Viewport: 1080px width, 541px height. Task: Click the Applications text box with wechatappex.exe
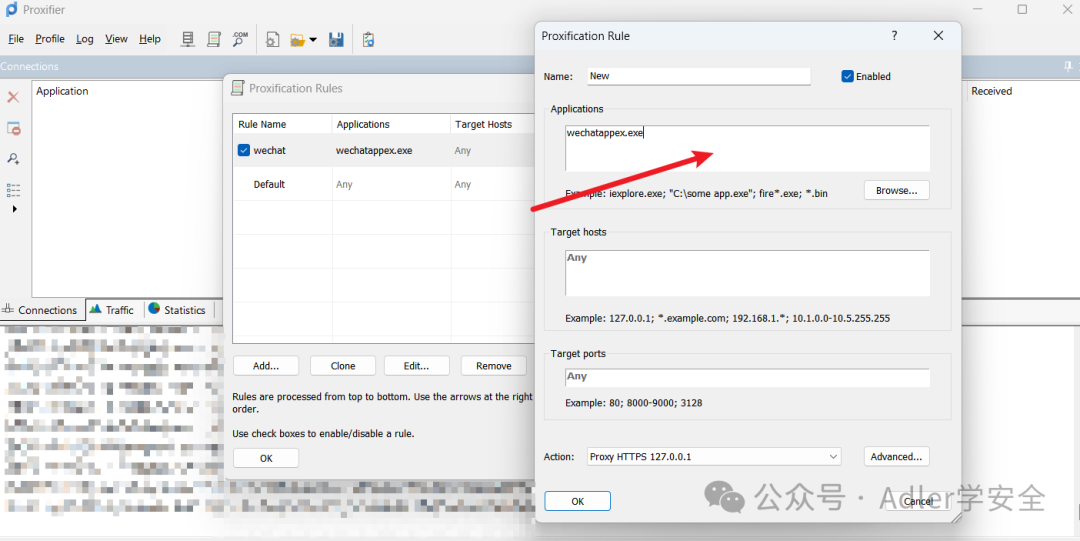(x=747, y=148)
